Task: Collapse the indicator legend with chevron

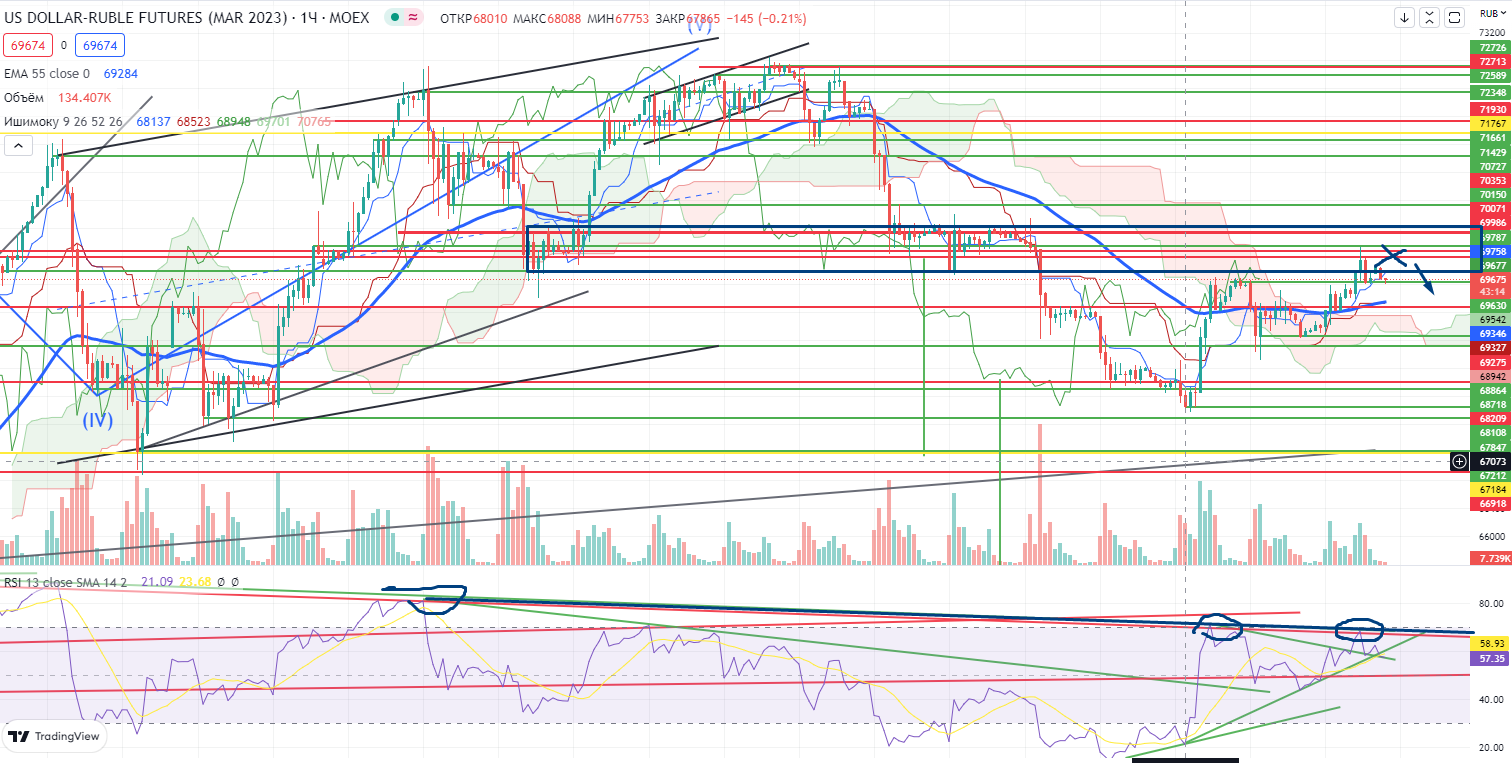Action: pos(17,146)
